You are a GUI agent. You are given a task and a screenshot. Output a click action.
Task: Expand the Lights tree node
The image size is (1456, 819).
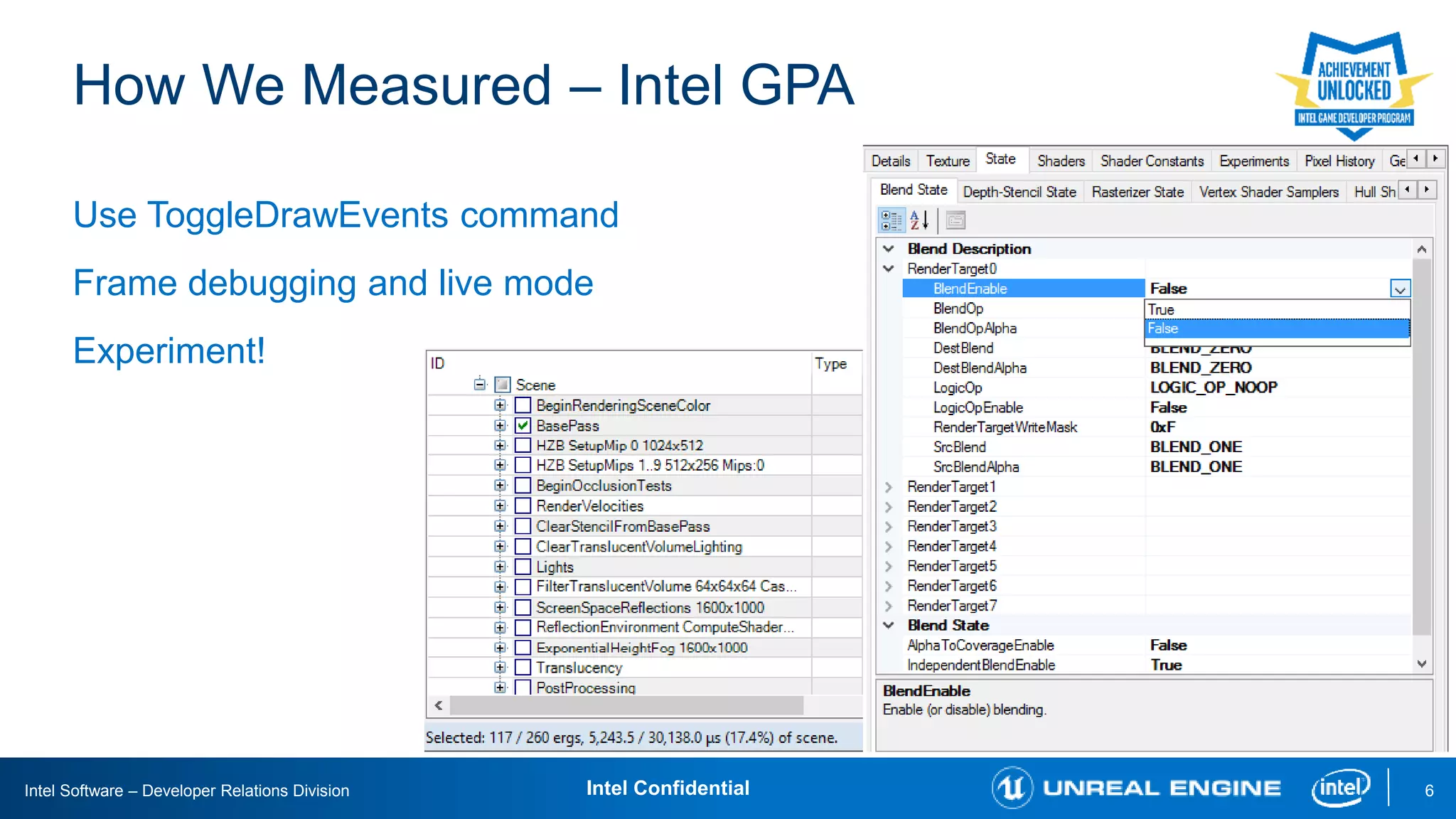pos(500,567)
